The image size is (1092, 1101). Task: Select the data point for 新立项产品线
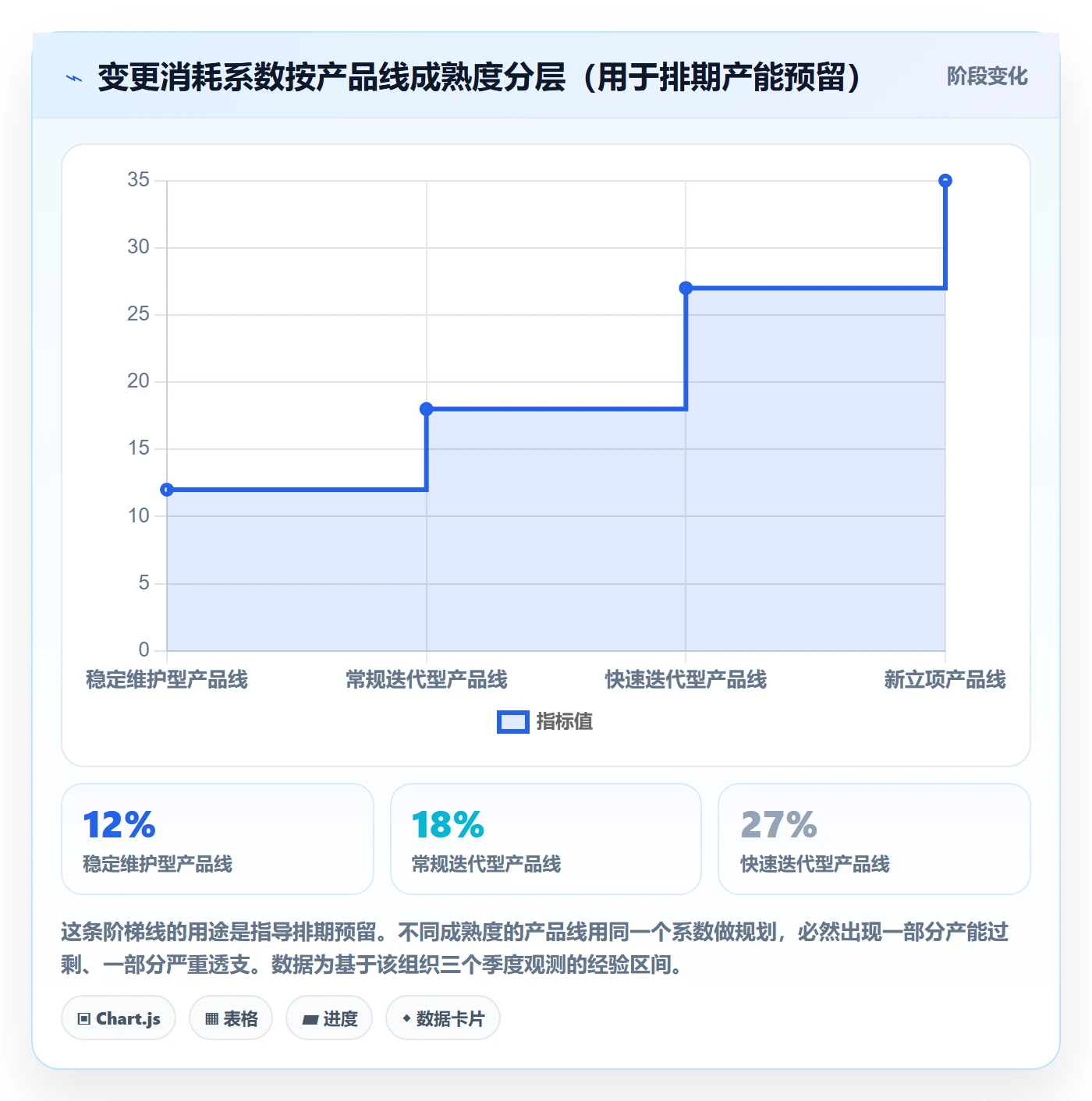click(x=945, y=181)
